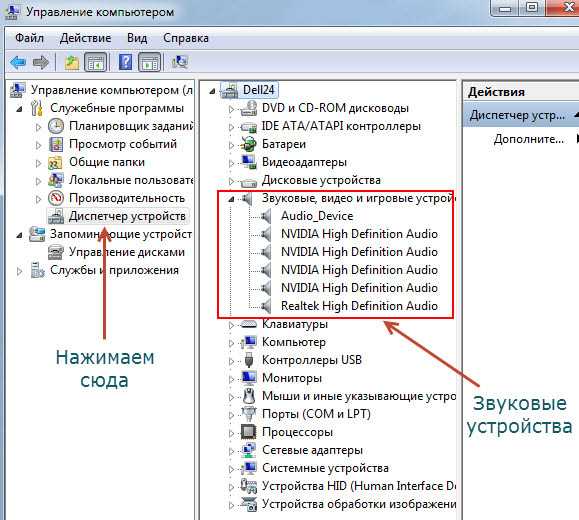Select Диспетчер устройств in the left tree
The width and height of the screenshot is (579, 520).
click(x=127, y=216)
